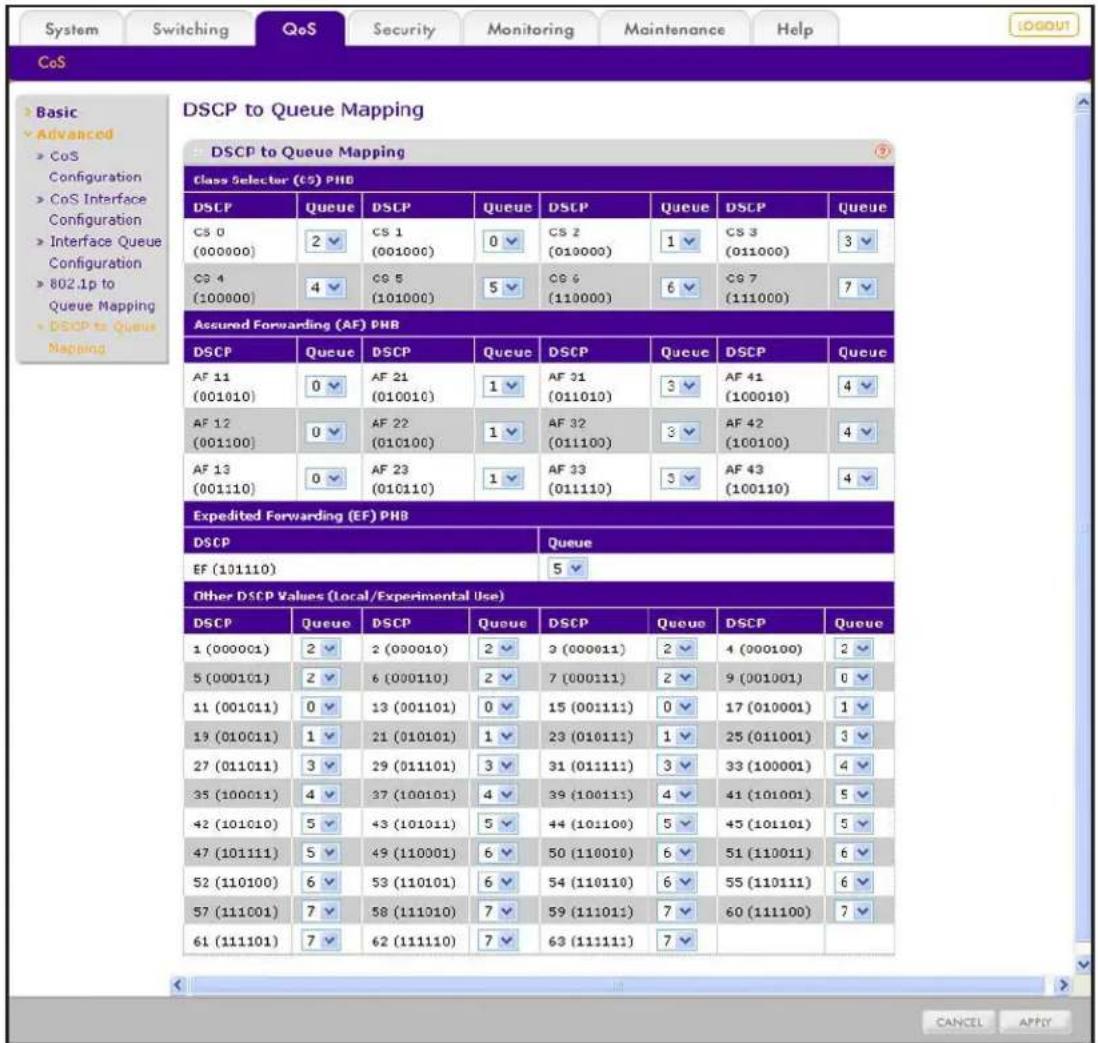1098x1043 pixels.
Task: Open queue dropdown for DSCP 54 (110110)
Action: [x=676, y=883]
